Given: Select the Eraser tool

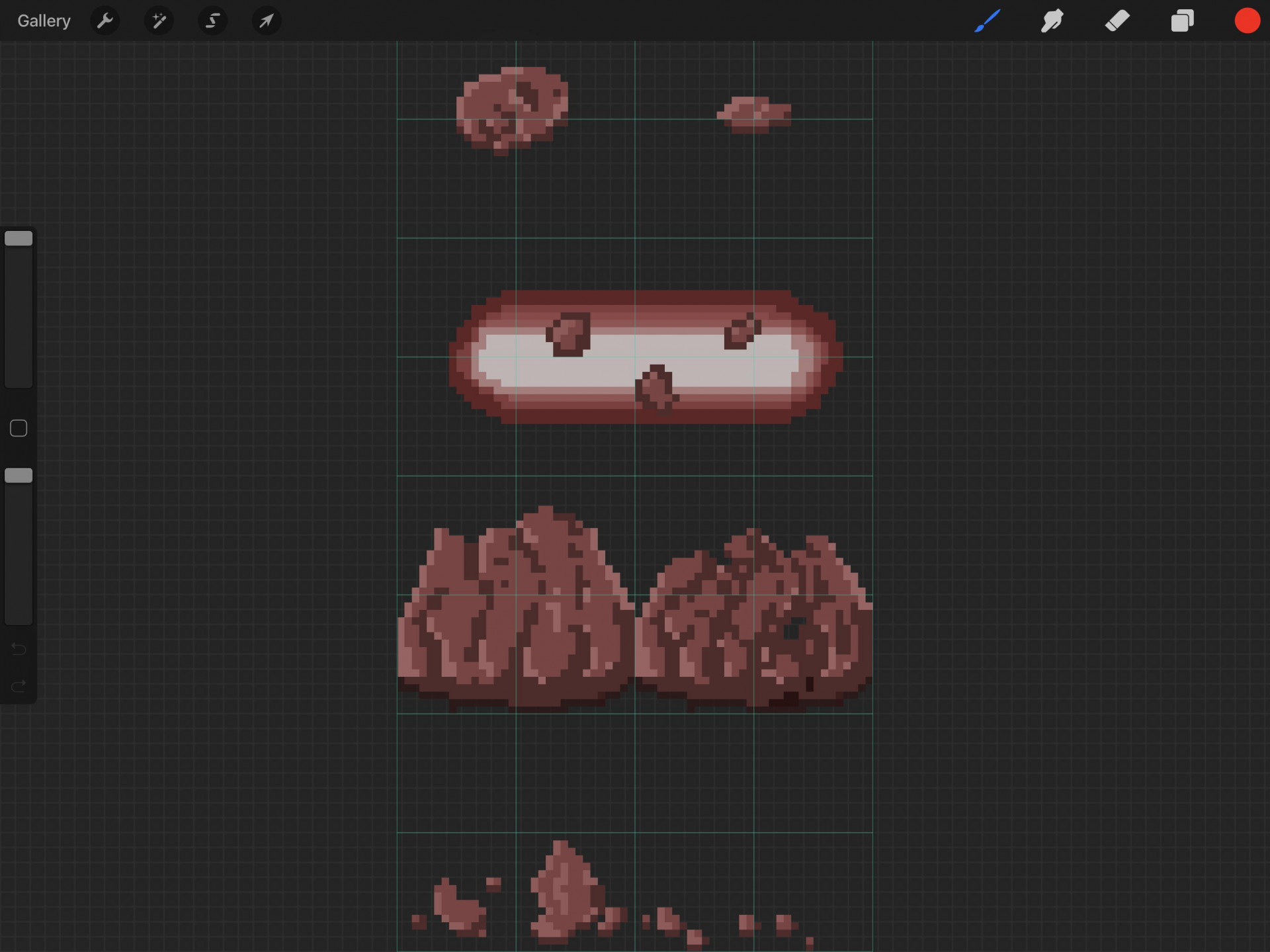Looking at the screenshot, I should click(1117, 21).
